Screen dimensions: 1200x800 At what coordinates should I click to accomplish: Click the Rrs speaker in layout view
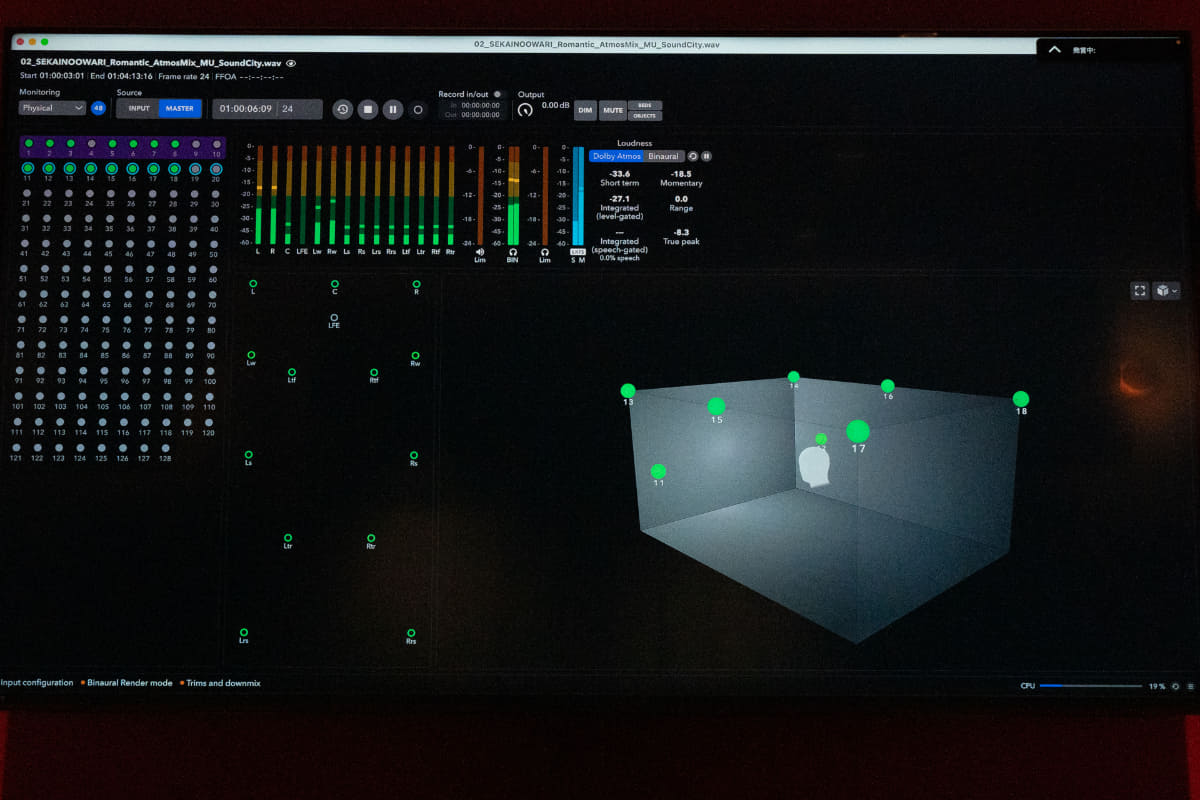410,632
